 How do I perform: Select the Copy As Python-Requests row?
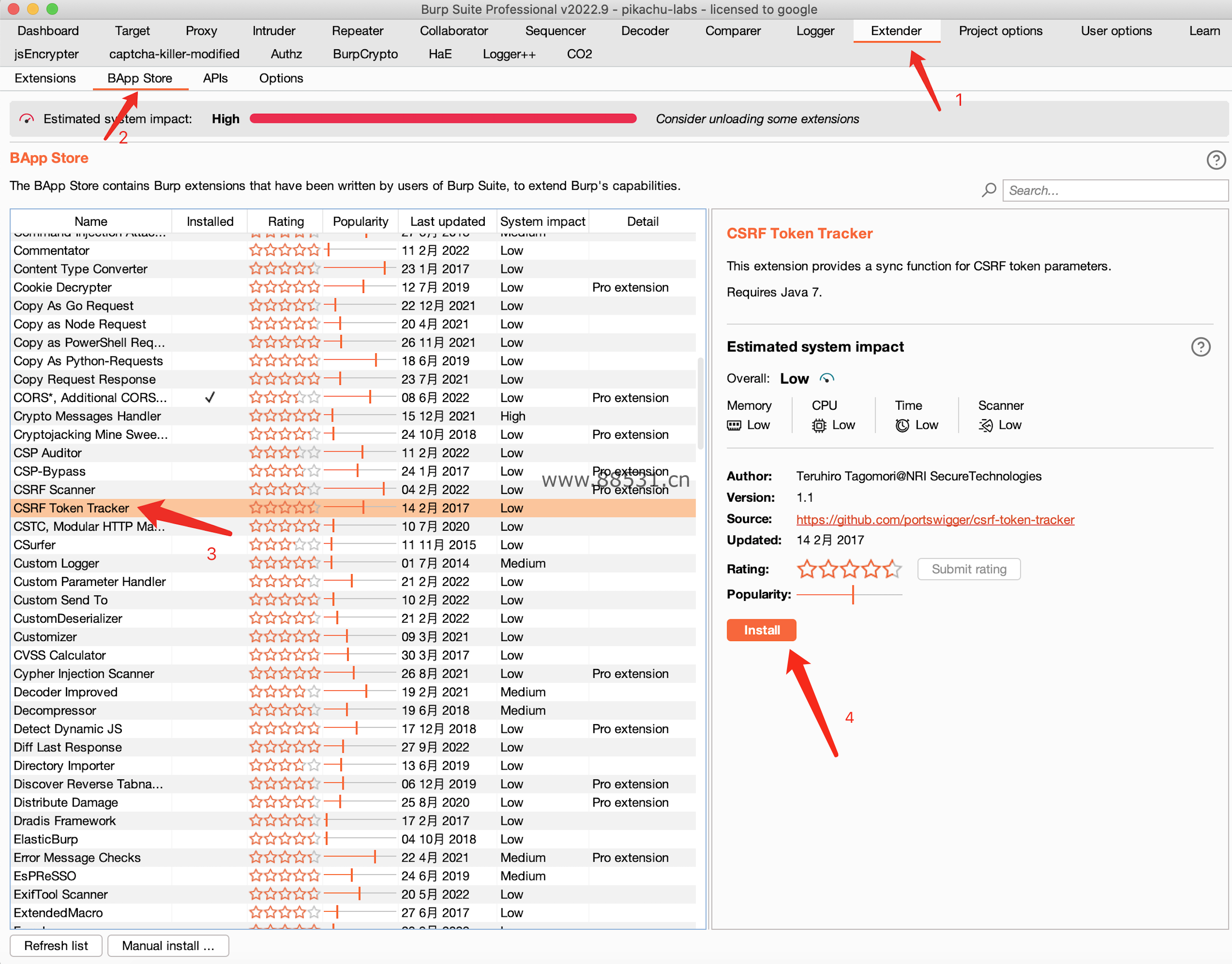pyautogui.click(x=353, y=361)
